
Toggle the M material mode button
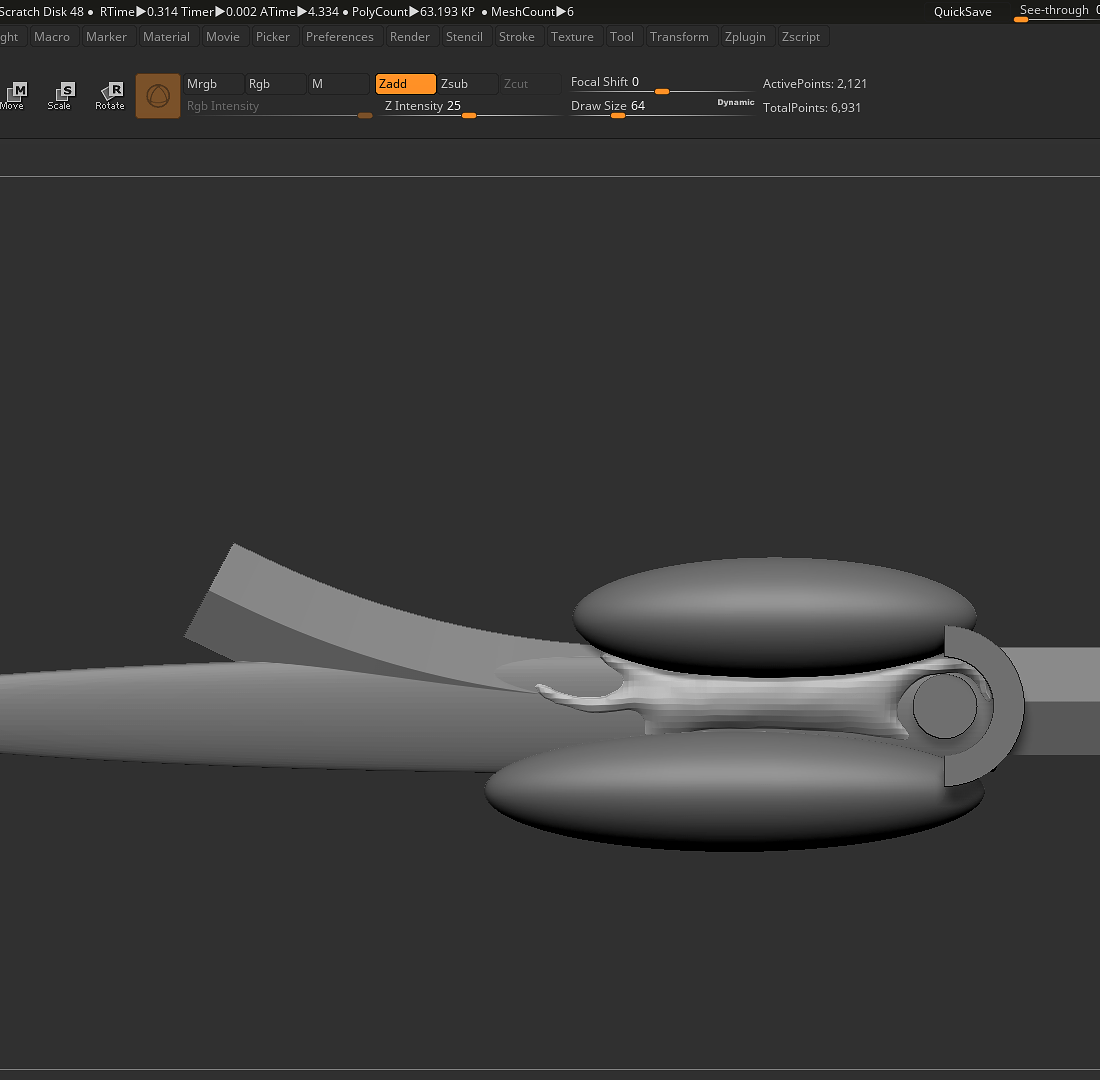[338, 84]
